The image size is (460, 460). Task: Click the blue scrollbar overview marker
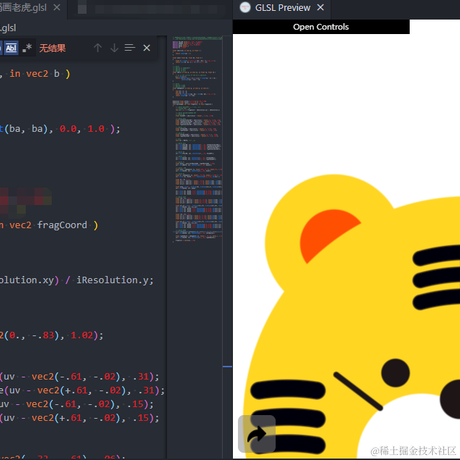pyautogui.click(x=227, y=366)
